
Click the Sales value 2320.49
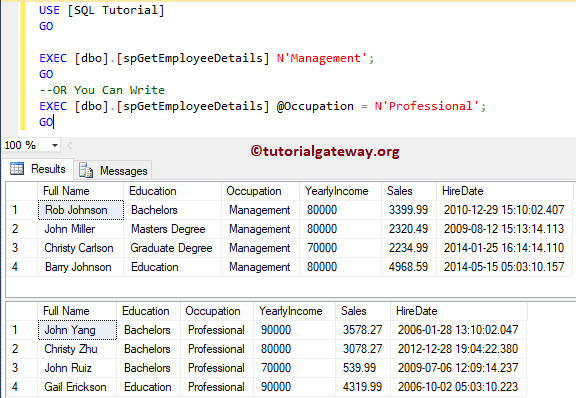pyautogui.click(x=409, y=229)
